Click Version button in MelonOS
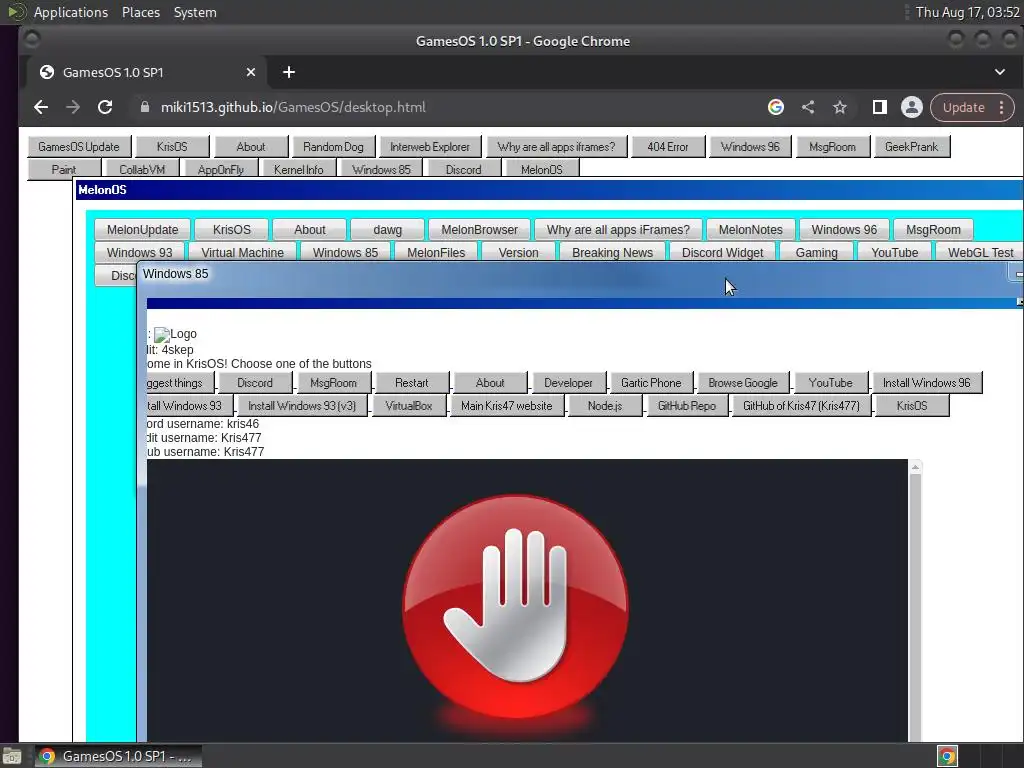The width and height of the screenshot is (1024, 768). [x=519, y=253]
